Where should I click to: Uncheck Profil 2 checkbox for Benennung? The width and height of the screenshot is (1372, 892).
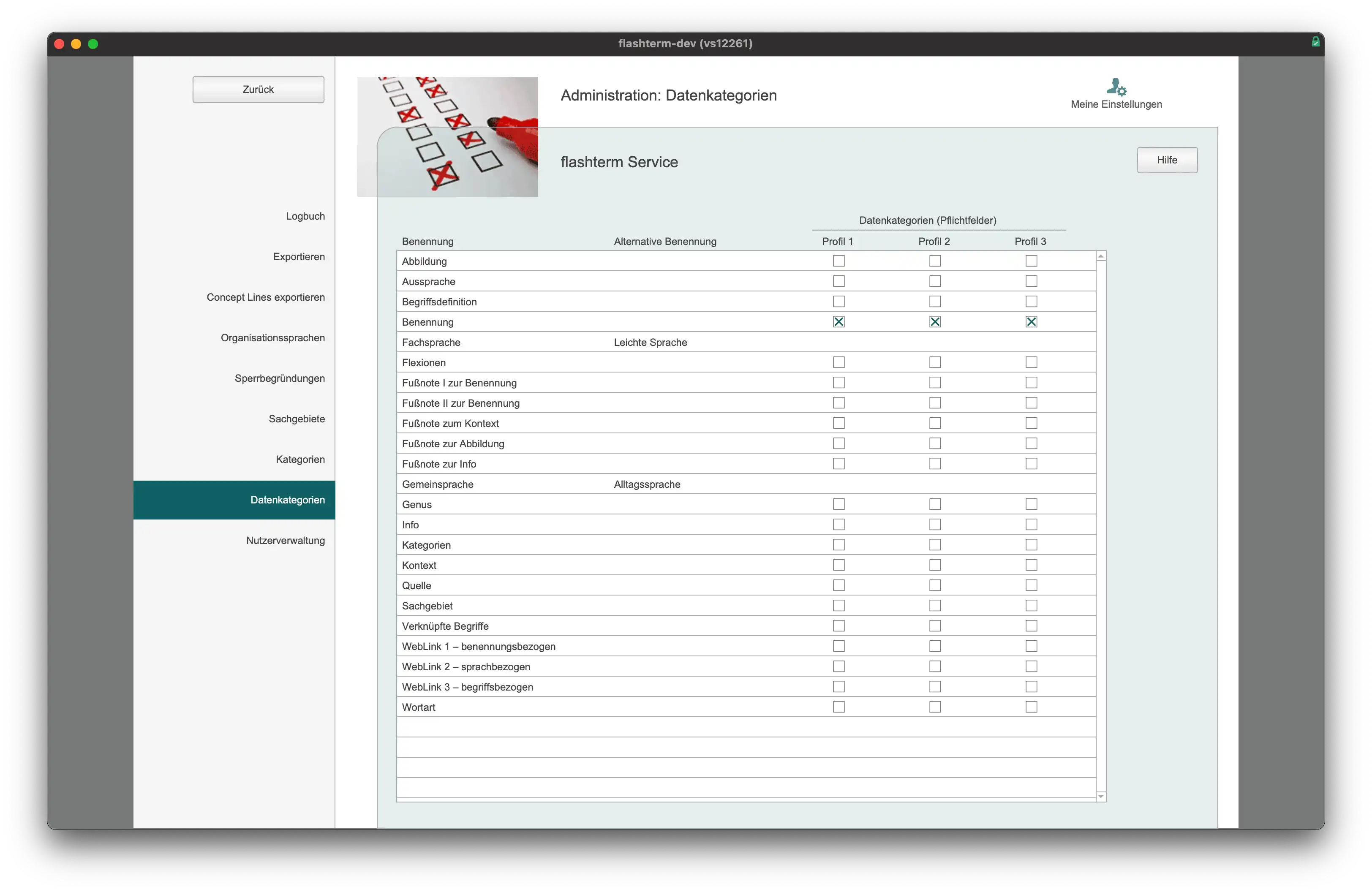[x=935, y=321]
